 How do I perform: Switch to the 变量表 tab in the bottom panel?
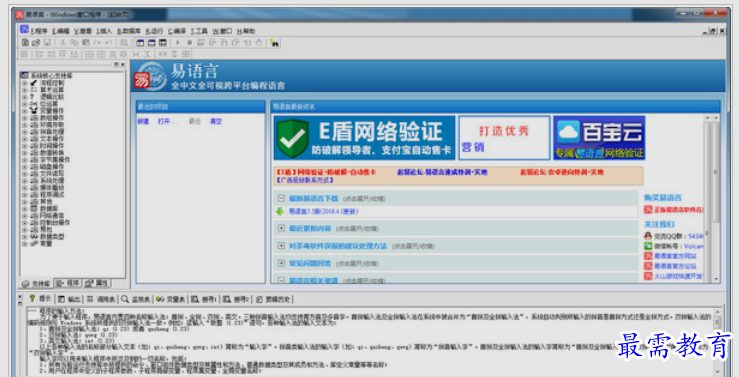(171, 299)
